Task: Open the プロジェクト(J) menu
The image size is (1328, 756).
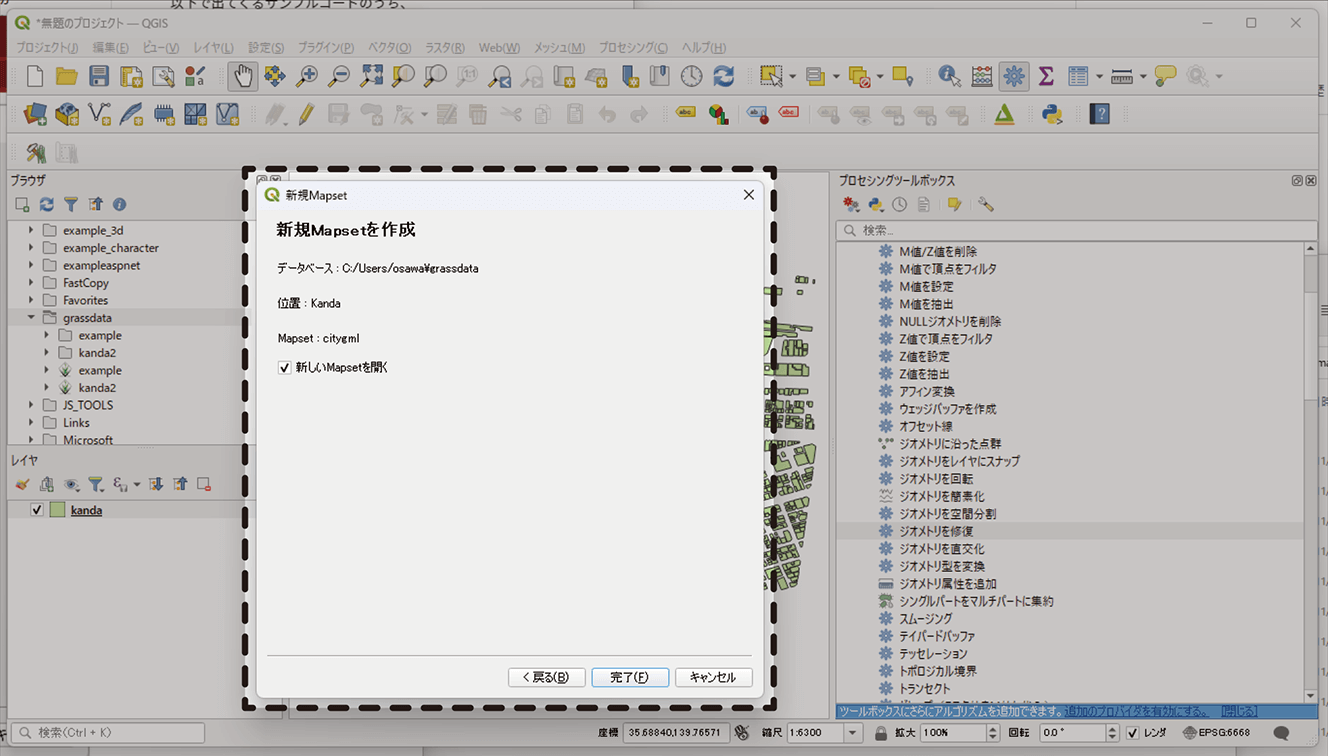Action: click(47, 47)
